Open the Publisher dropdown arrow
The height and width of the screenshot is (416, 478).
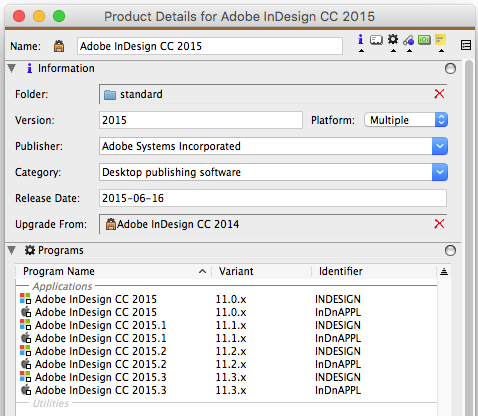click(x=440, y=146)
